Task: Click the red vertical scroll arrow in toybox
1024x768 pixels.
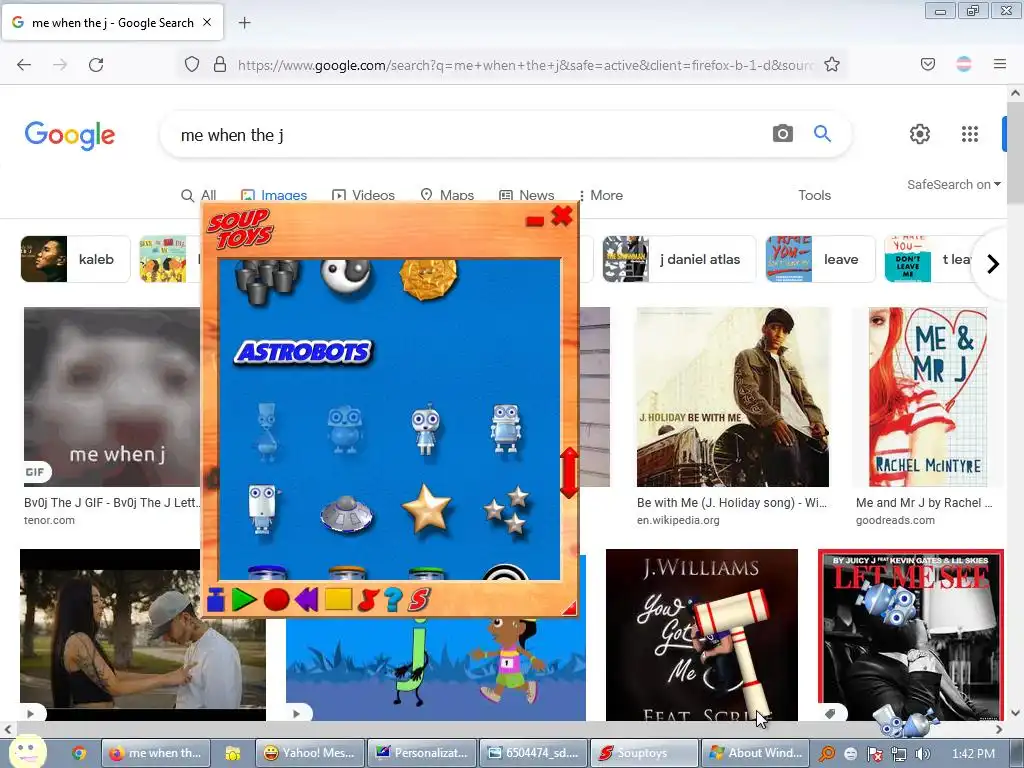Action: tap(569, 473)
